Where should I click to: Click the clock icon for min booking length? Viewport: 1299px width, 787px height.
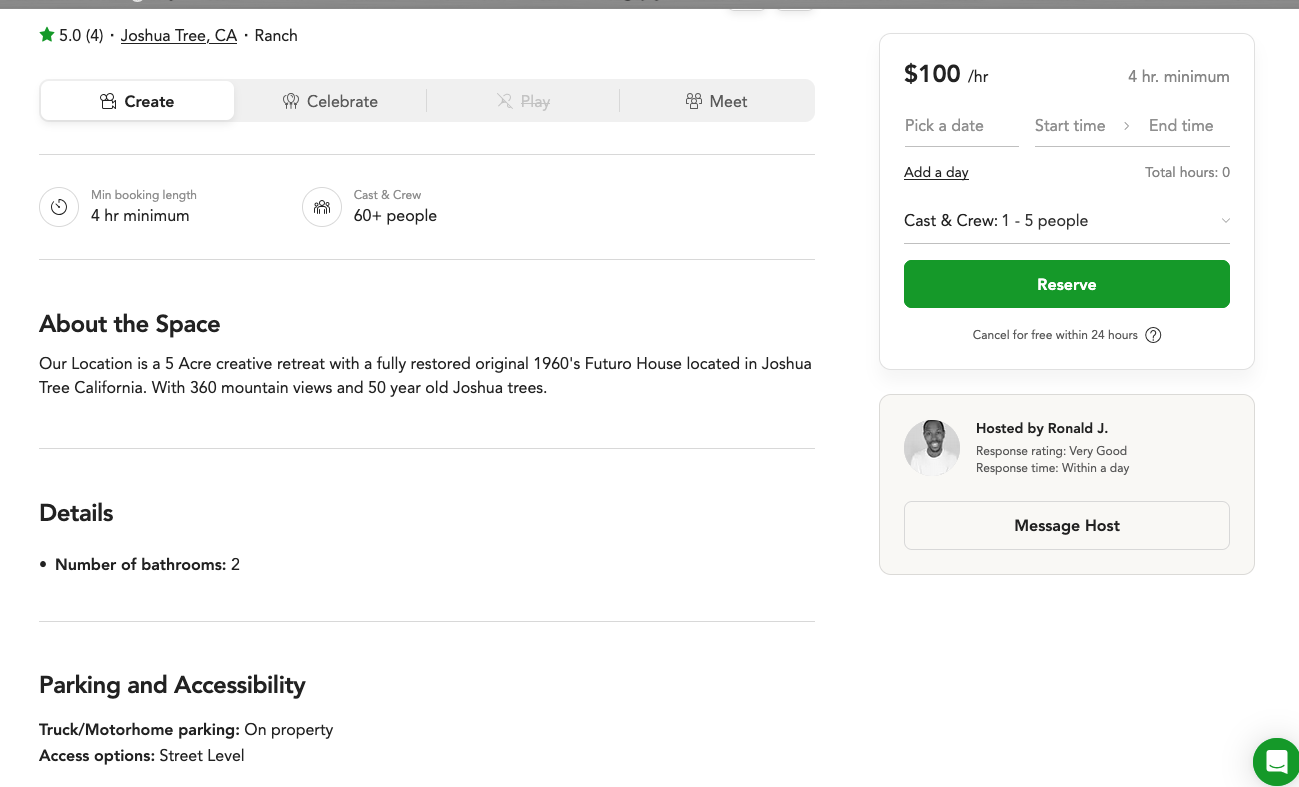pos(59,207)
